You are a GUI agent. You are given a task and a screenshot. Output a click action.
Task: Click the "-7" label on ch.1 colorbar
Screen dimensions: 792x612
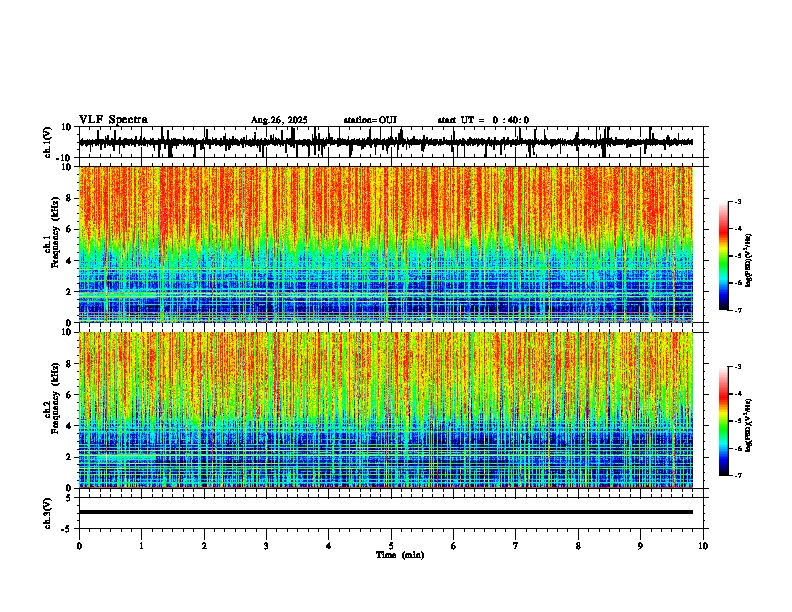tap(737, 310)
